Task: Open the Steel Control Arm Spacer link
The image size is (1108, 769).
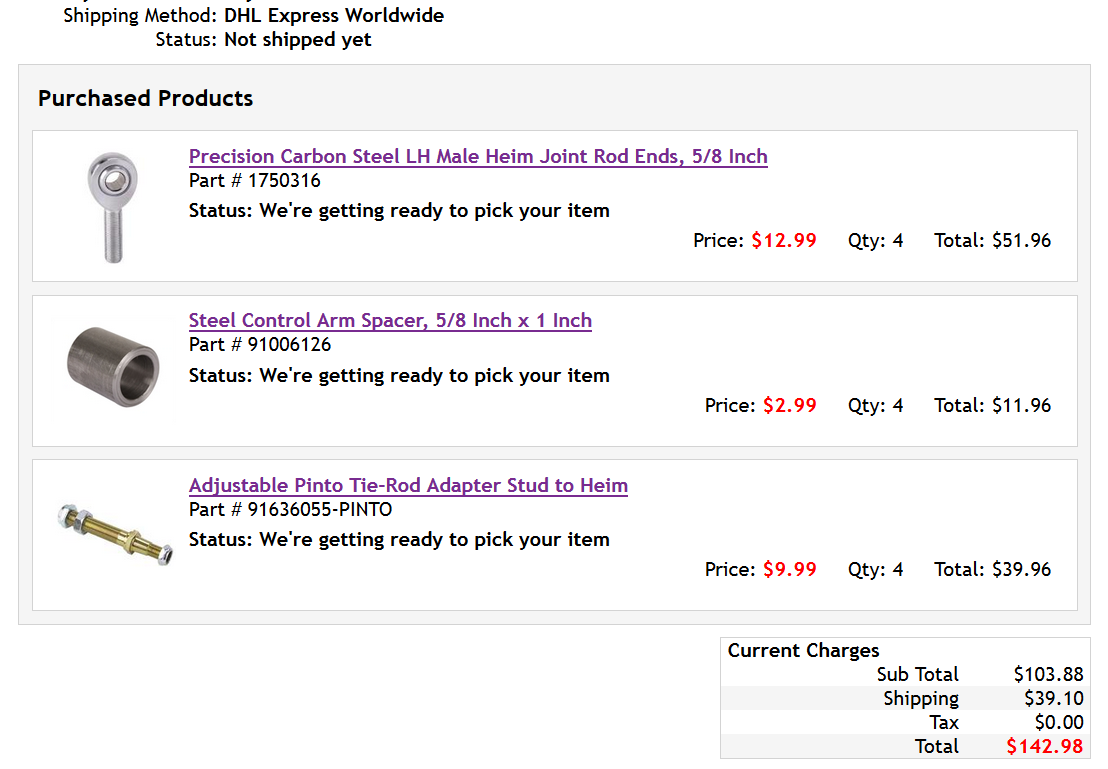Action: 390,320
